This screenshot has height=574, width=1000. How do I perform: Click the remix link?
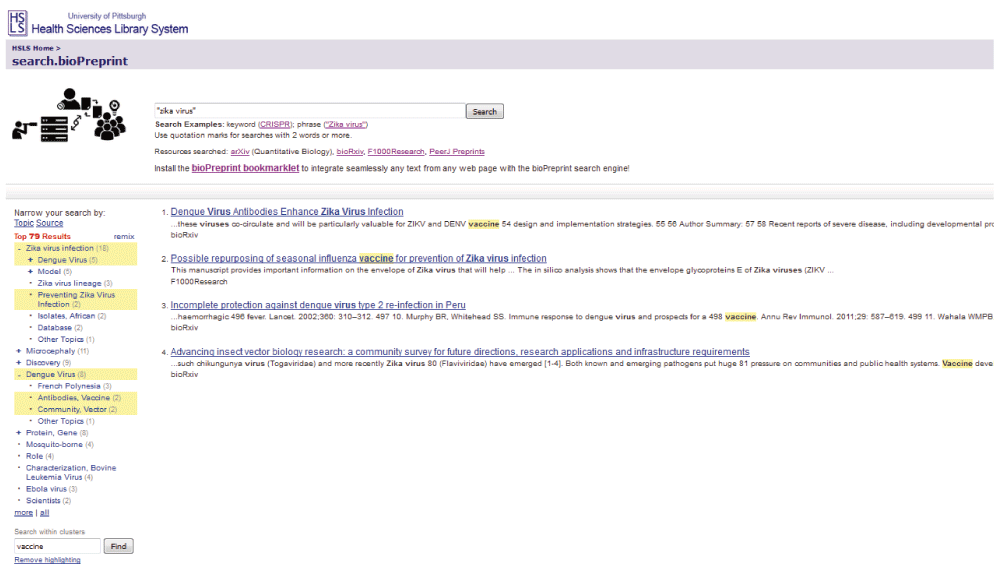(x=124, y=236)
